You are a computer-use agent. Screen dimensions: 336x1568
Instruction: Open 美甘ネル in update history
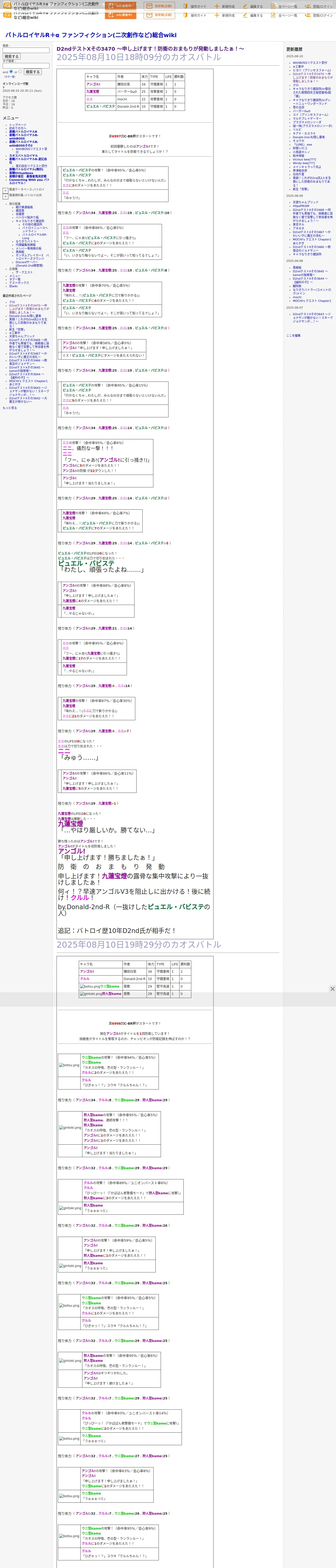pos(298,224)
